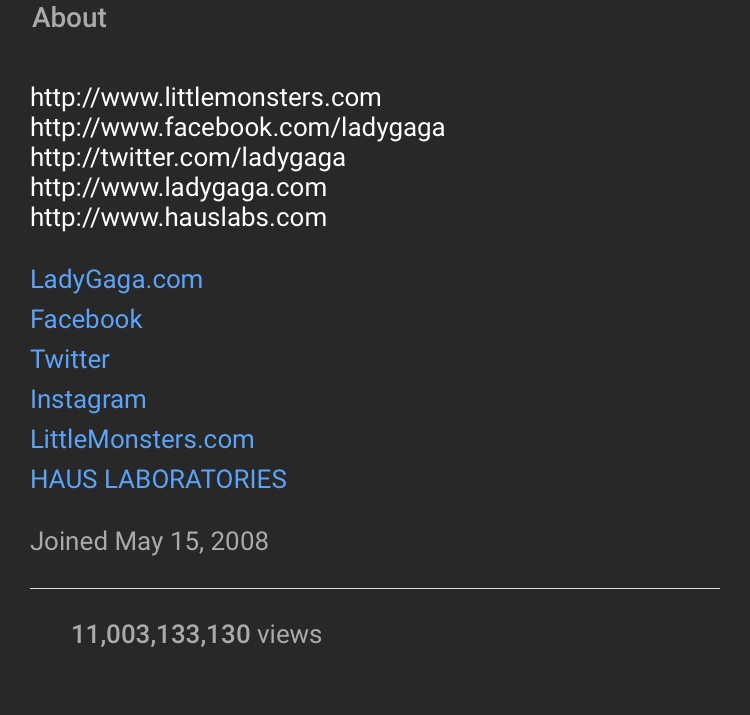This screenshot has width=750, height=715.
Task: Click the http://www.ladygaga.com description URL
Action: tap(178, 188)
